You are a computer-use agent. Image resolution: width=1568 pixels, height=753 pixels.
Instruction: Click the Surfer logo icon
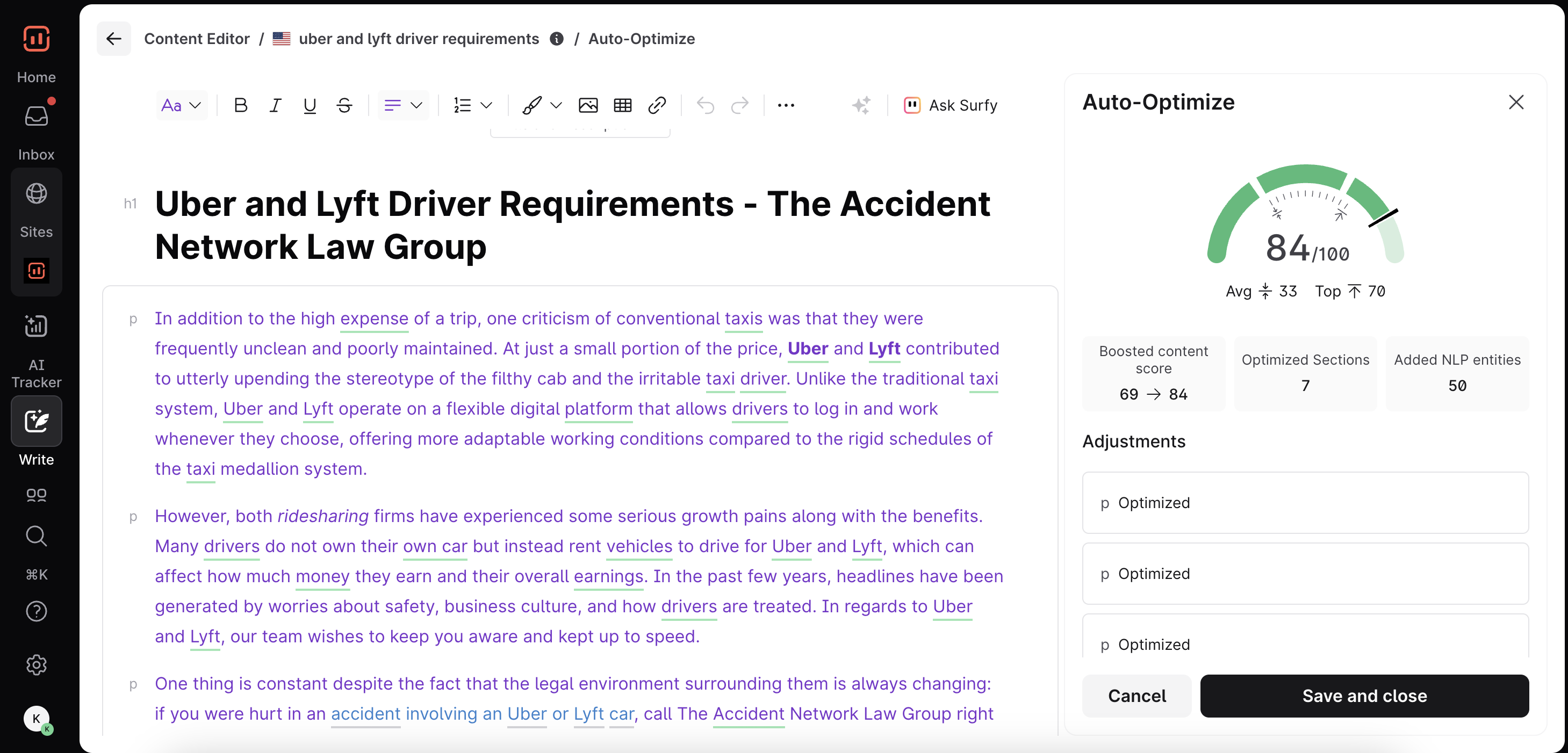36,39
